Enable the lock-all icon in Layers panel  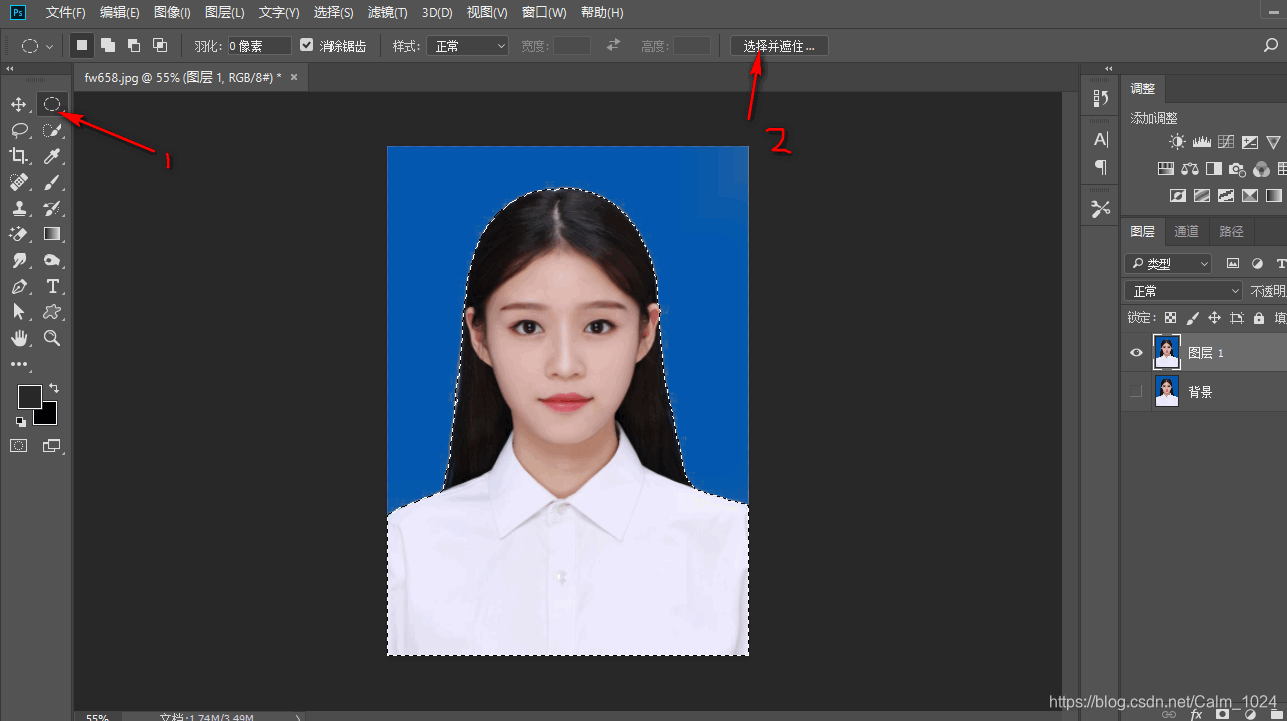pos(1259,316)
